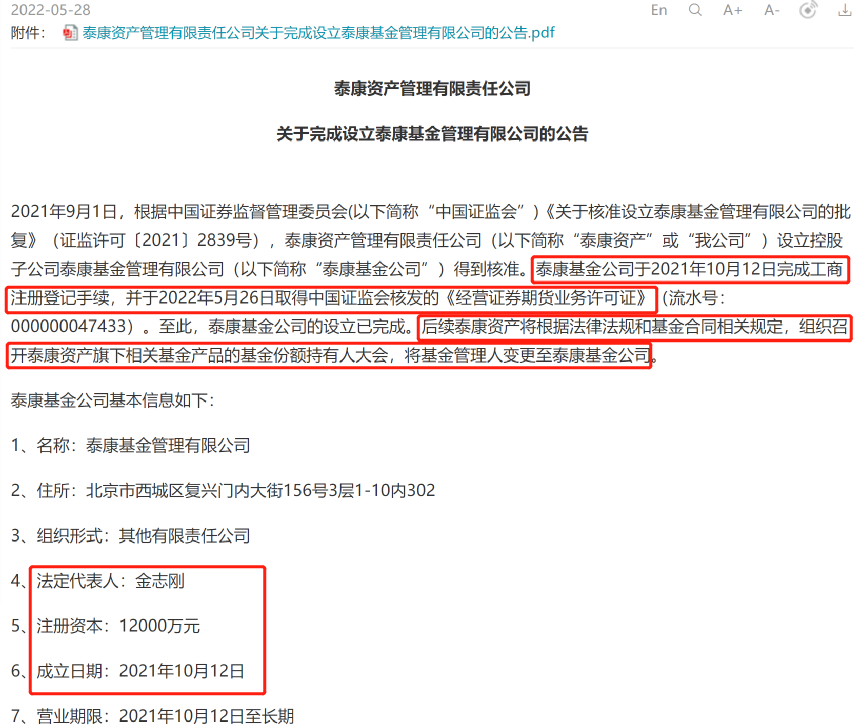Click the 附件 label

28,33
